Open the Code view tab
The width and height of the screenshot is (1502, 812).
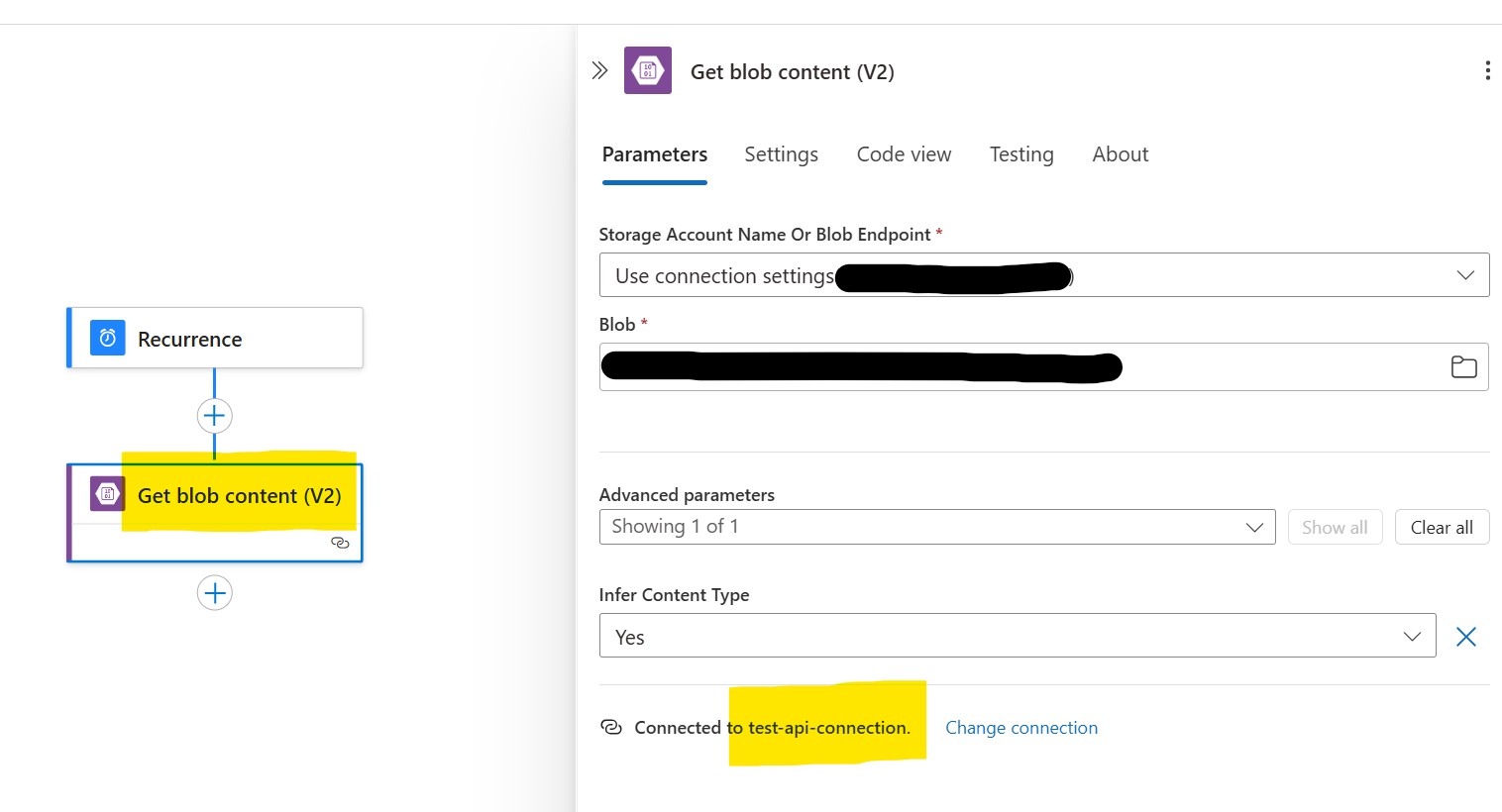point(904,154)
